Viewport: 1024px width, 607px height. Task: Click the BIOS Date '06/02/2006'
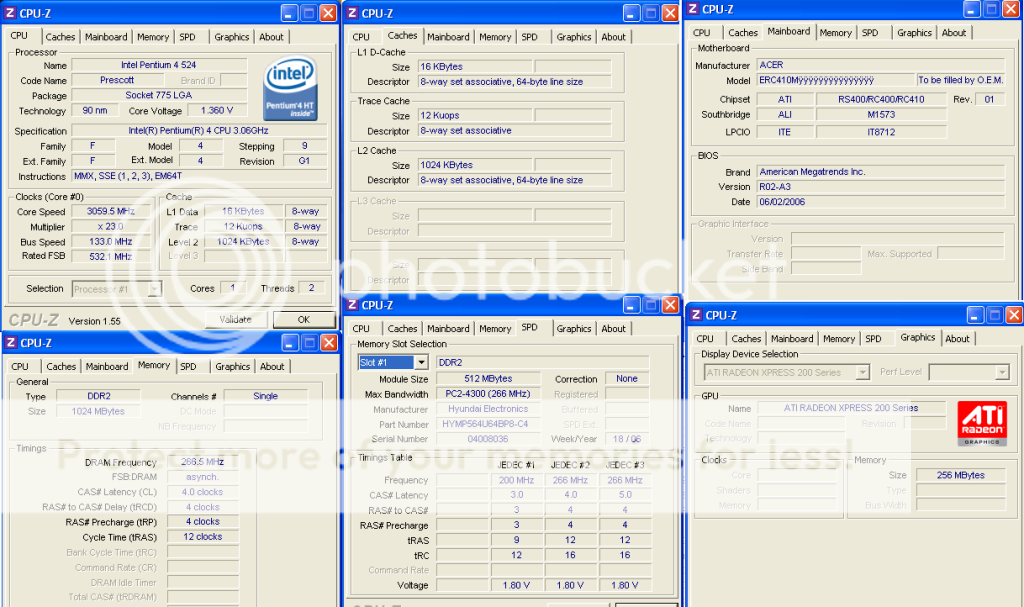coord(880,202)
